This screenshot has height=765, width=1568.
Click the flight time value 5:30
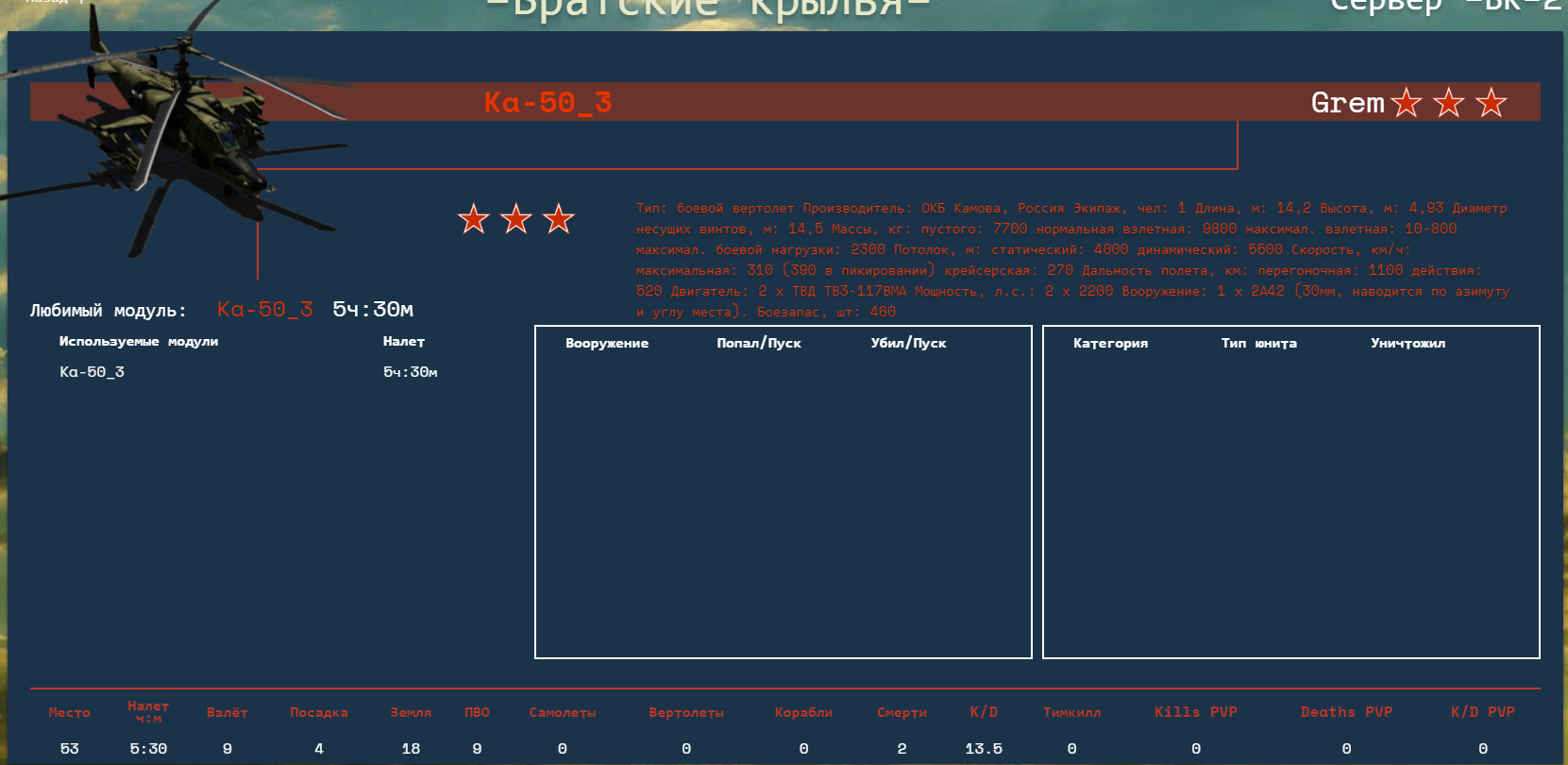148,749
